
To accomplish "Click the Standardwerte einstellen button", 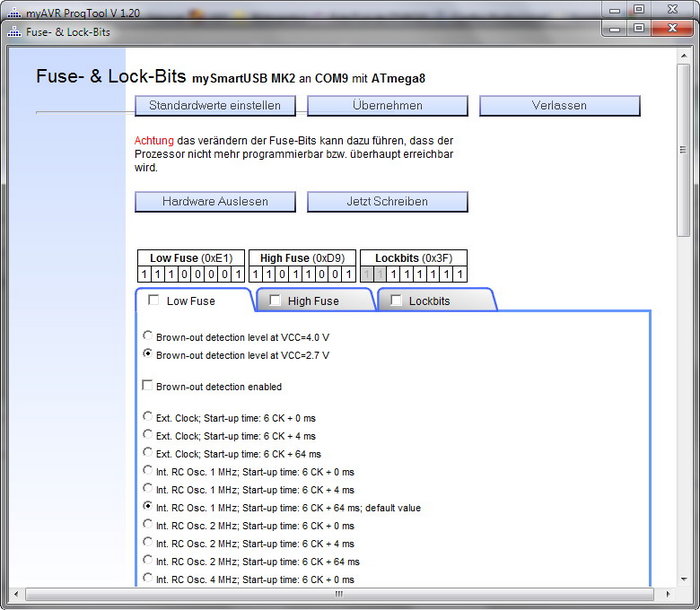I will click(215, 106).
